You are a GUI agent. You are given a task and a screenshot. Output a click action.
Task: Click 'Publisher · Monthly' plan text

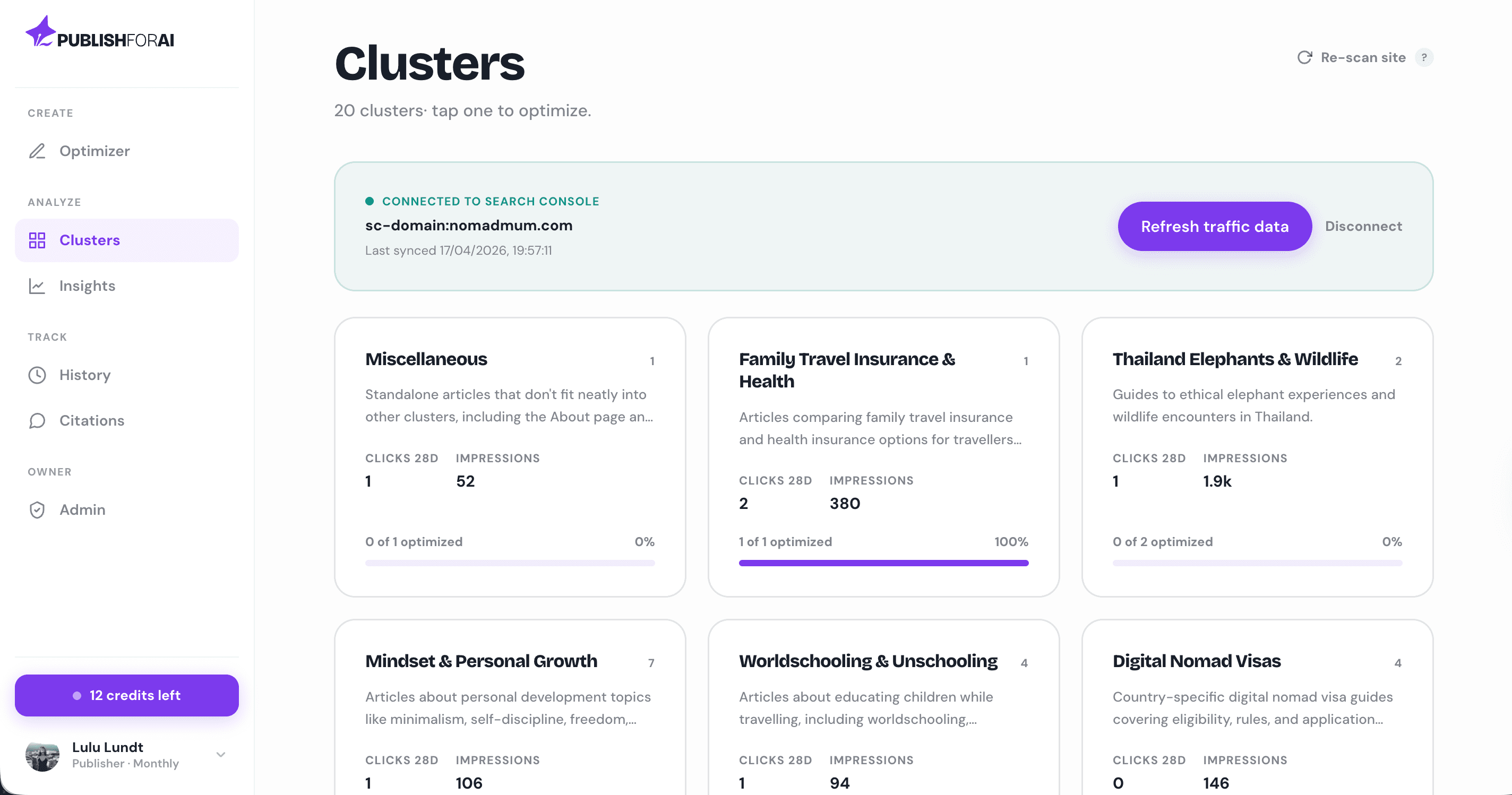point(125,763)
